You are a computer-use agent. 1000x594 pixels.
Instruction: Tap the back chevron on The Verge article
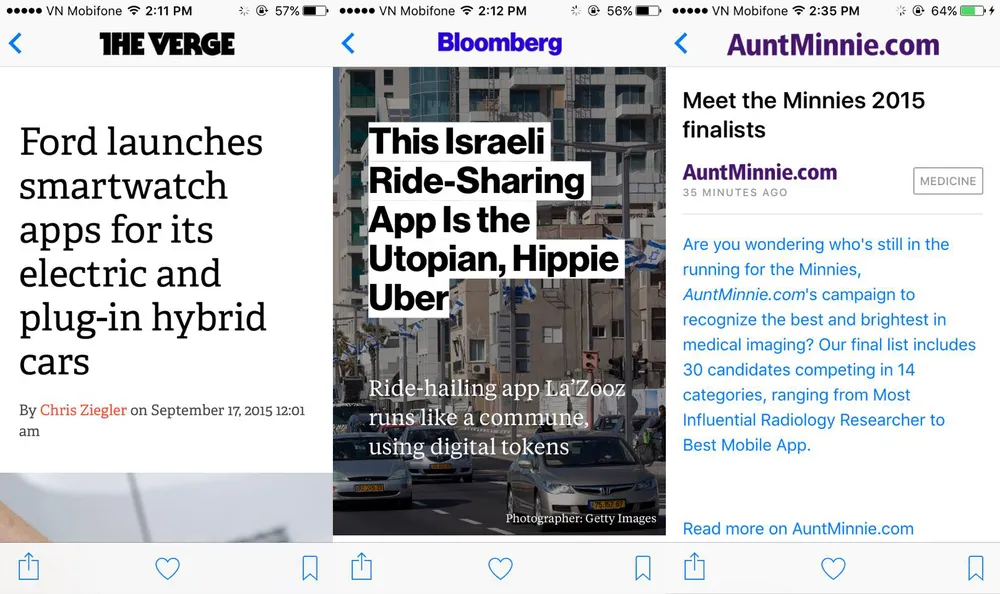pos(15,43)
